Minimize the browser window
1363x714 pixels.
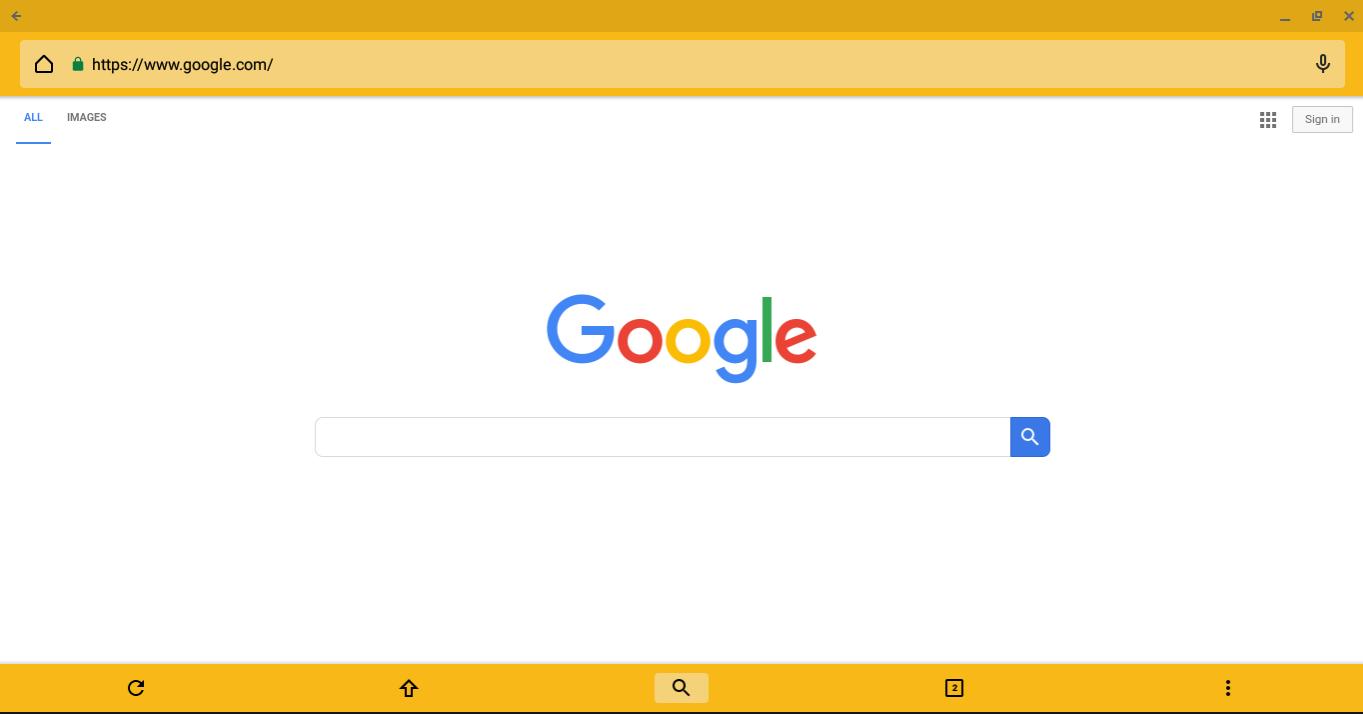[1285, 17]
